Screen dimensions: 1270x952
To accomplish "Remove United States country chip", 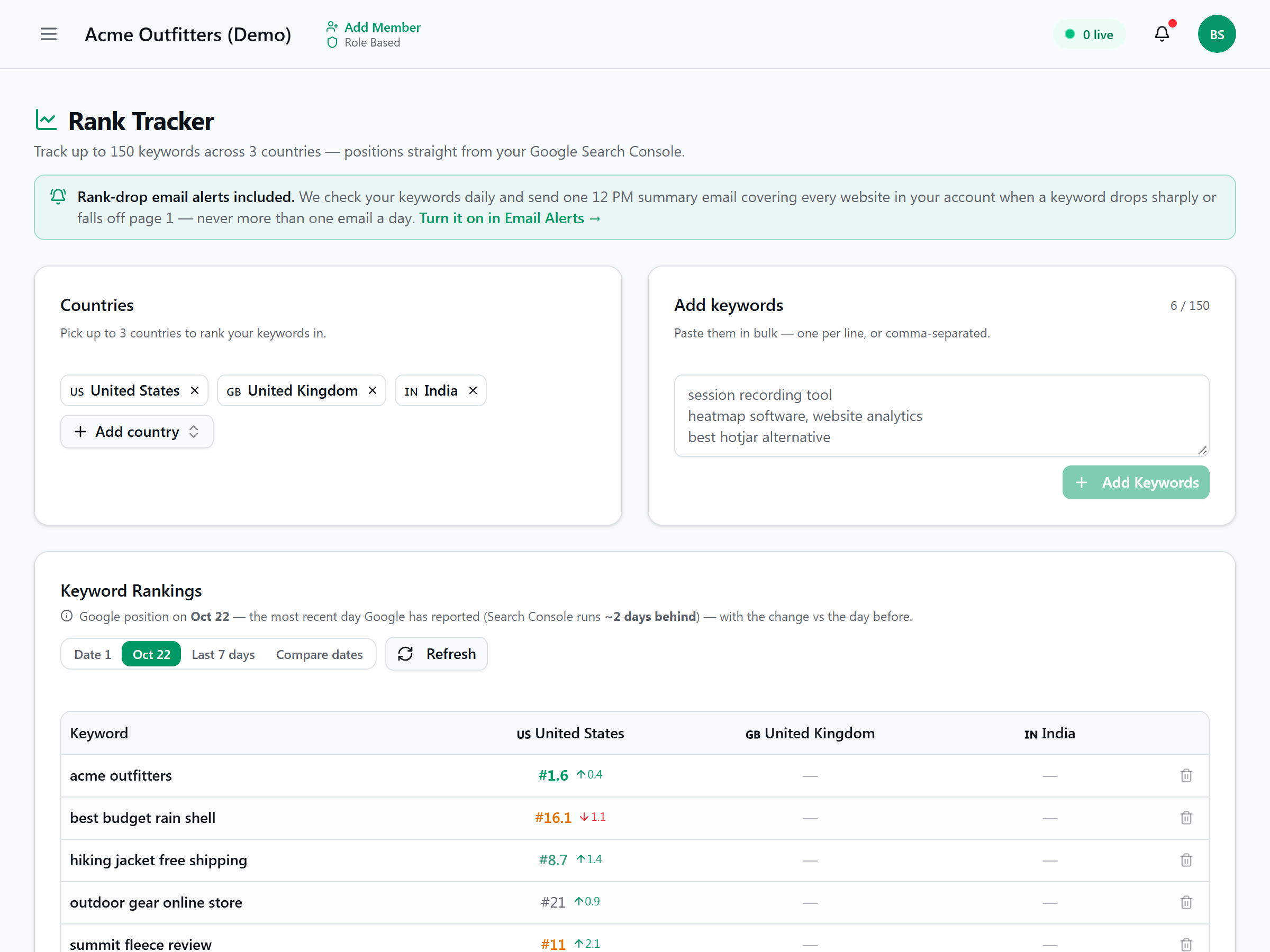I will (195, 390).
